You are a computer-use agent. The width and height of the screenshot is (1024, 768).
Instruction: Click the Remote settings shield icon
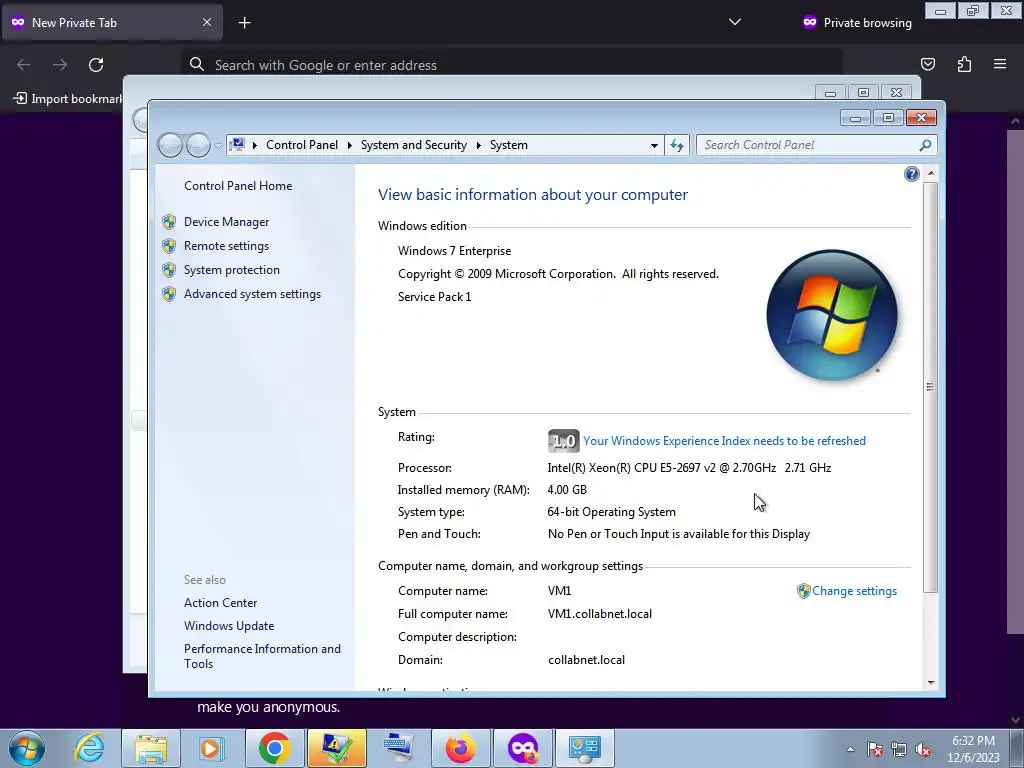(169, 246)
